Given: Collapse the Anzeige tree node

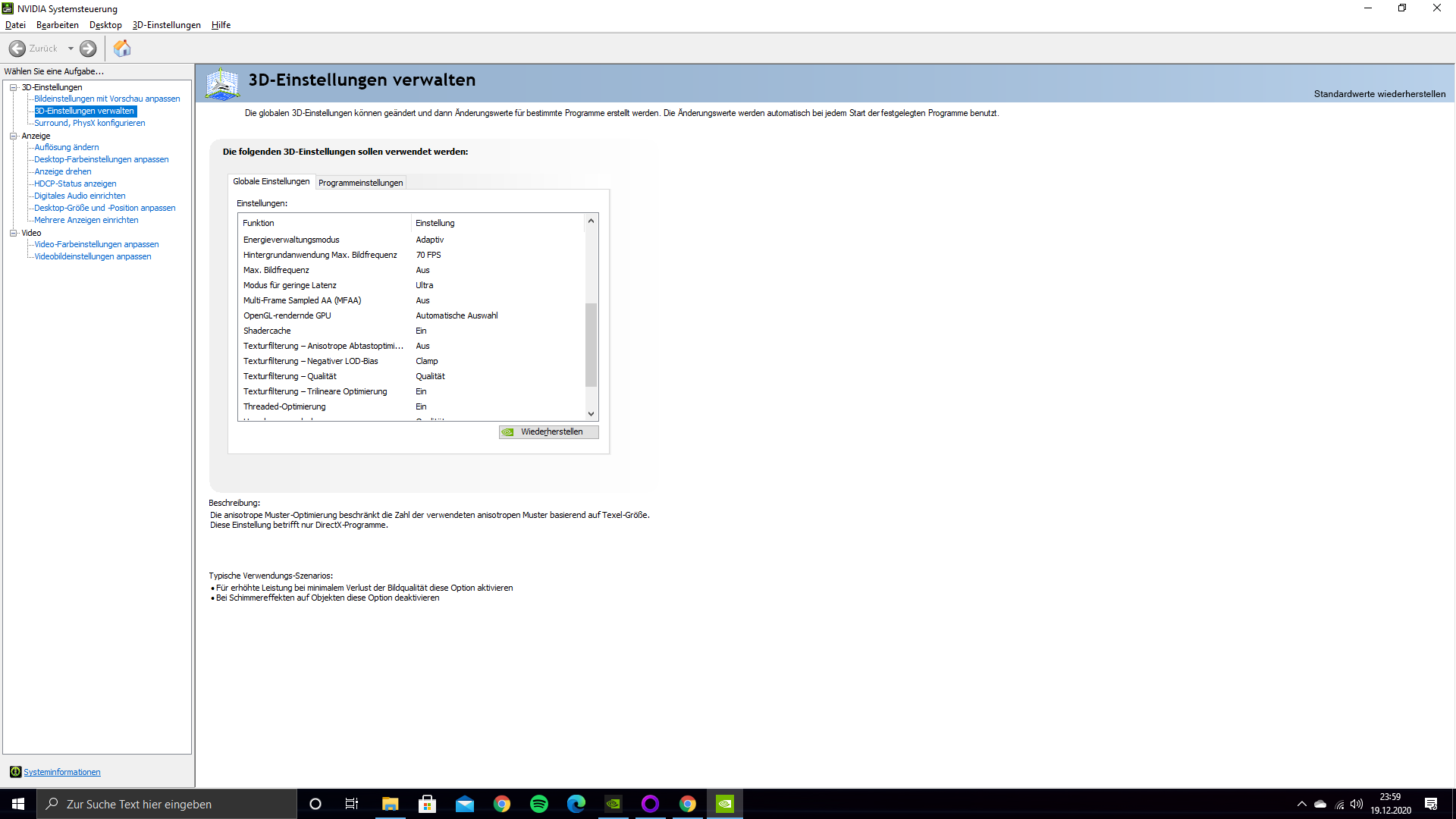Looking at the screenshot, I should [x=13, y=136].
